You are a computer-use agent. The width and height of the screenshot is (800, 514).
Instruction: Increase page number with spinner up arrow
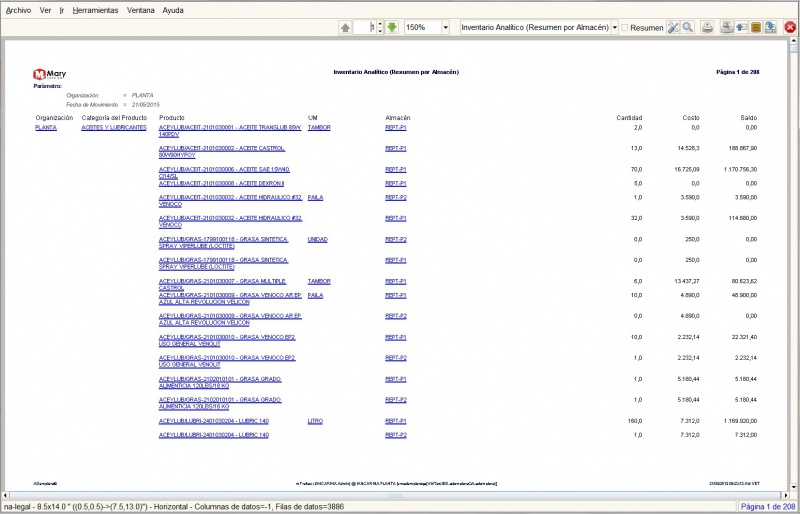(380, 25)
